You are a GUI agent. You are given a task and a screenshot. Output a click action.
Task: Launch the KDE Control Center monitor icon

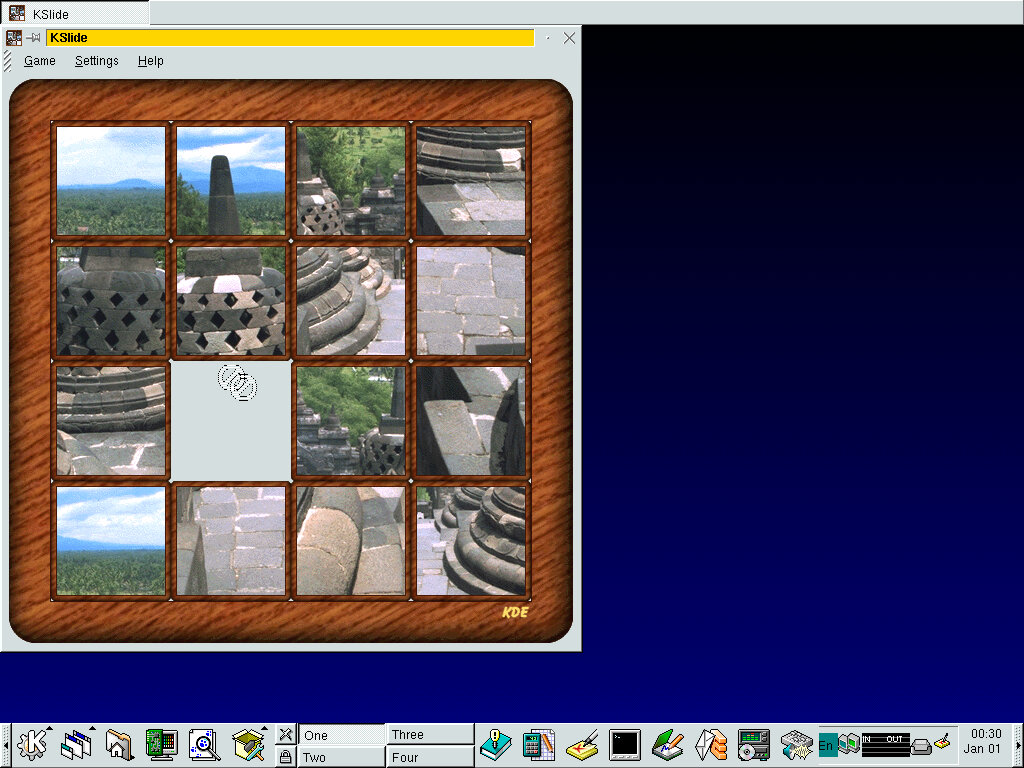[161, 745]
